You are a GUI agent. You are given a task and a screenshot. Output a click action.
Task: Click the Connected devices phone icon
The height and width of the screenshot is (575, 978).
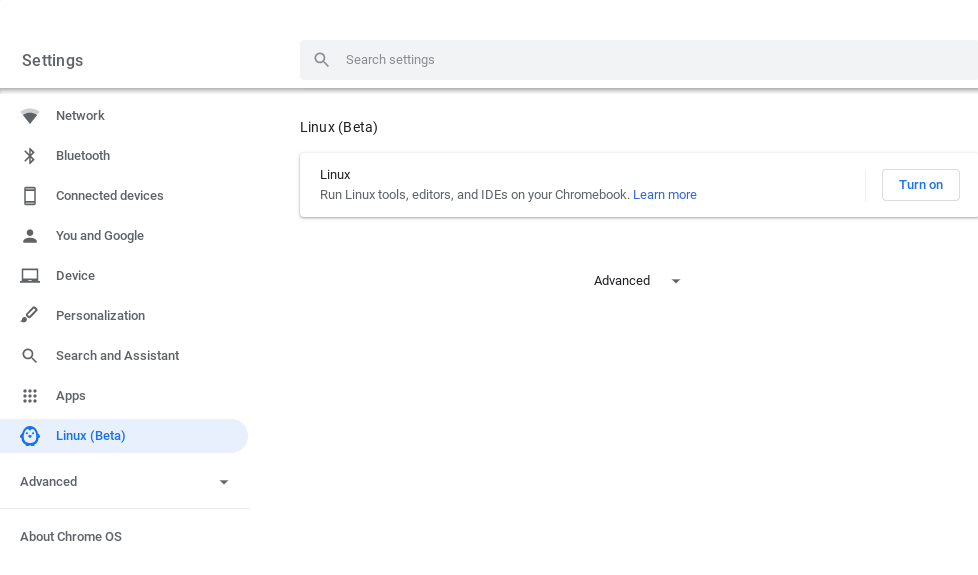tap(29, 196)
